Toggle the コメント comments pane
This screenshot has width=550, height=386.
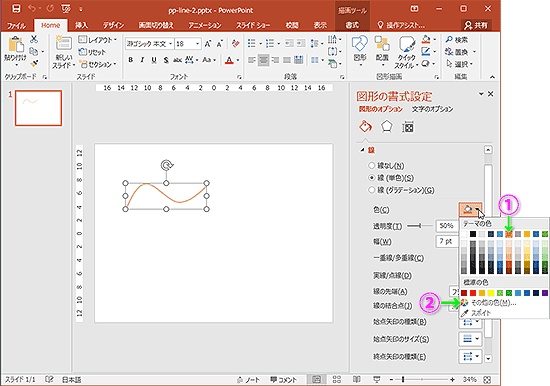pyautogui.click(x=283, y=380)
